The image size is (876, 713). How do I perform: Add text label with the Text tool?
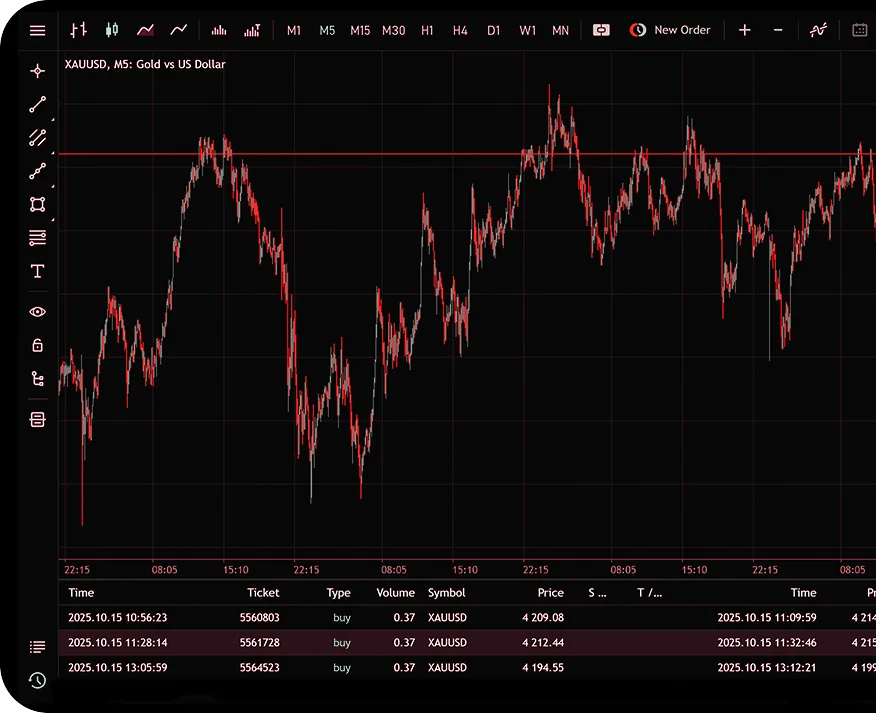(37, 270)
